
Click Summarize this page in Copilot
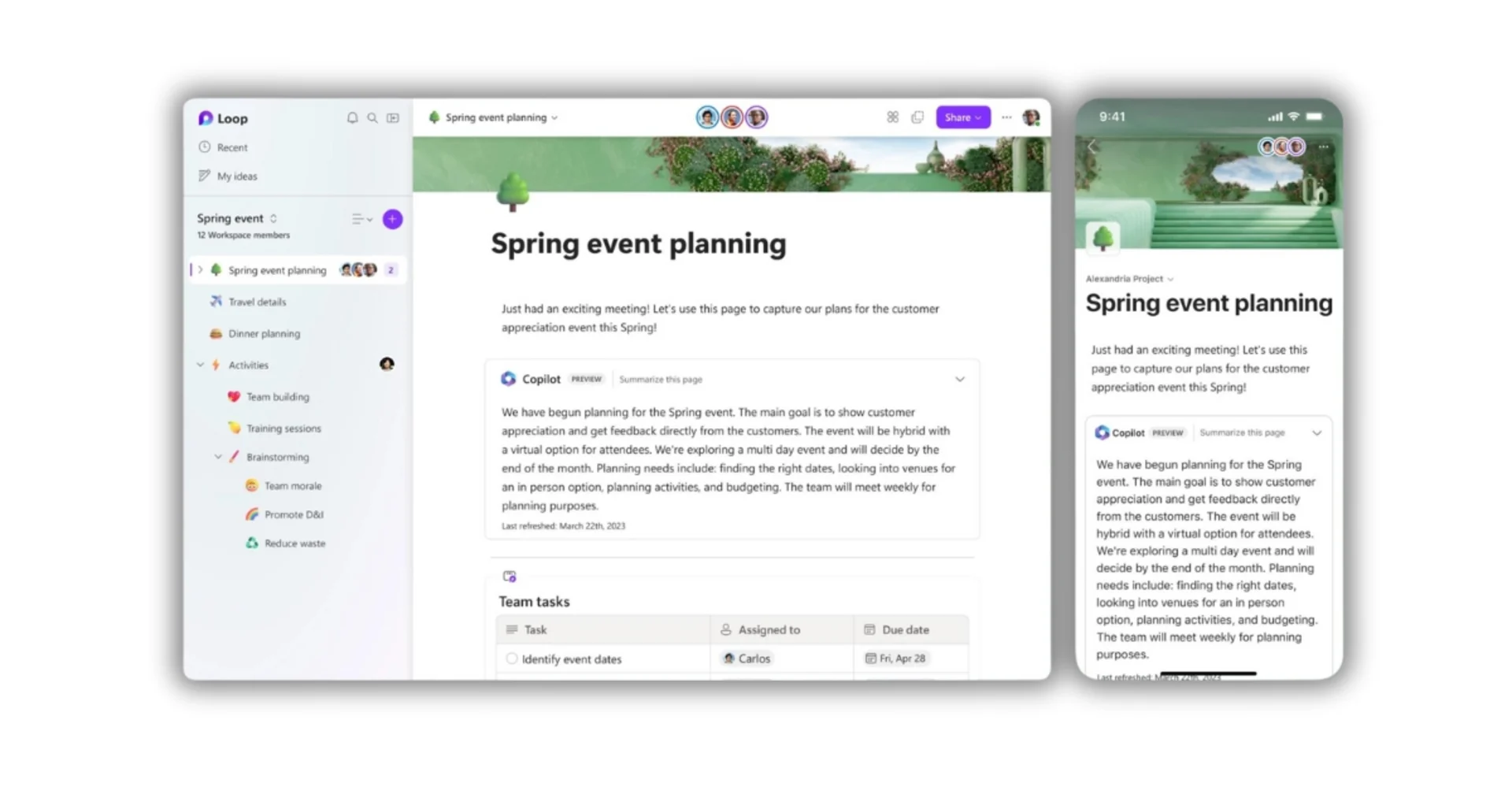661,379
